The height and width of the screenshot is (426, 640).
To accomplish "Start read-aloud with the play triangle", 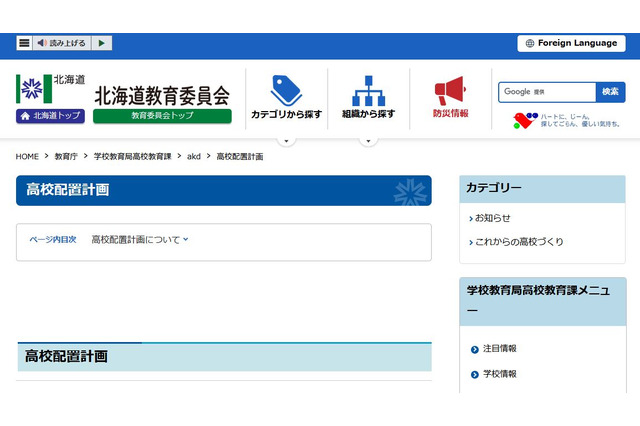I will 102,43.
